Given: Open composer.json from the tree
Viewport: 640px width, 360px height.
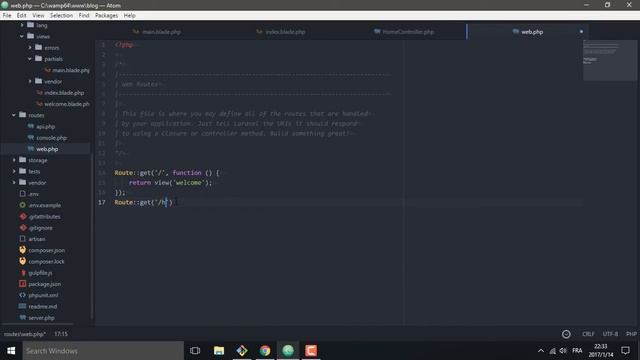Looking at the screenshot, I should tap(47, 250).
